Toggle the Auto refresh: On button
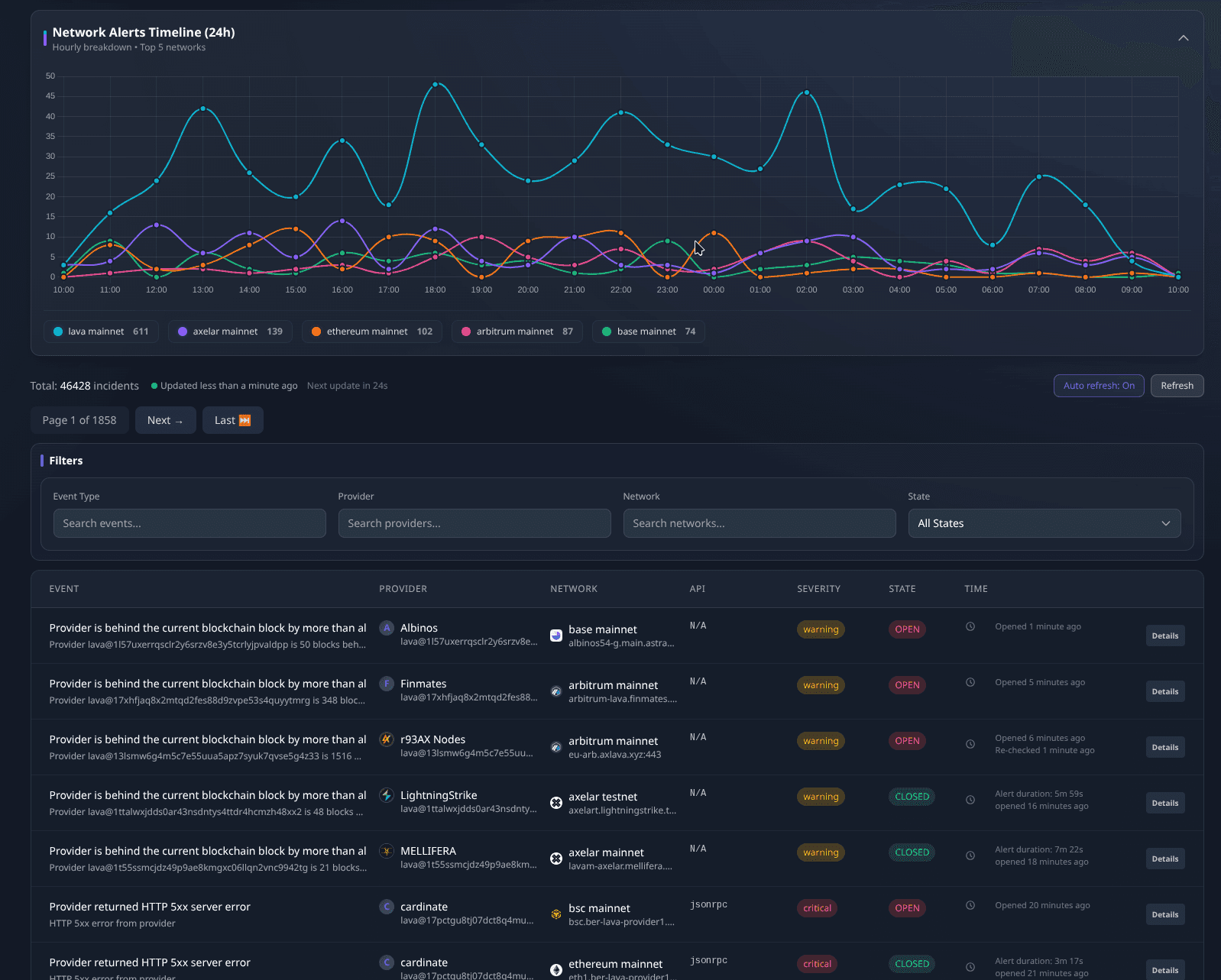This screenshot has height=980, width=1221. point(1098,386)
